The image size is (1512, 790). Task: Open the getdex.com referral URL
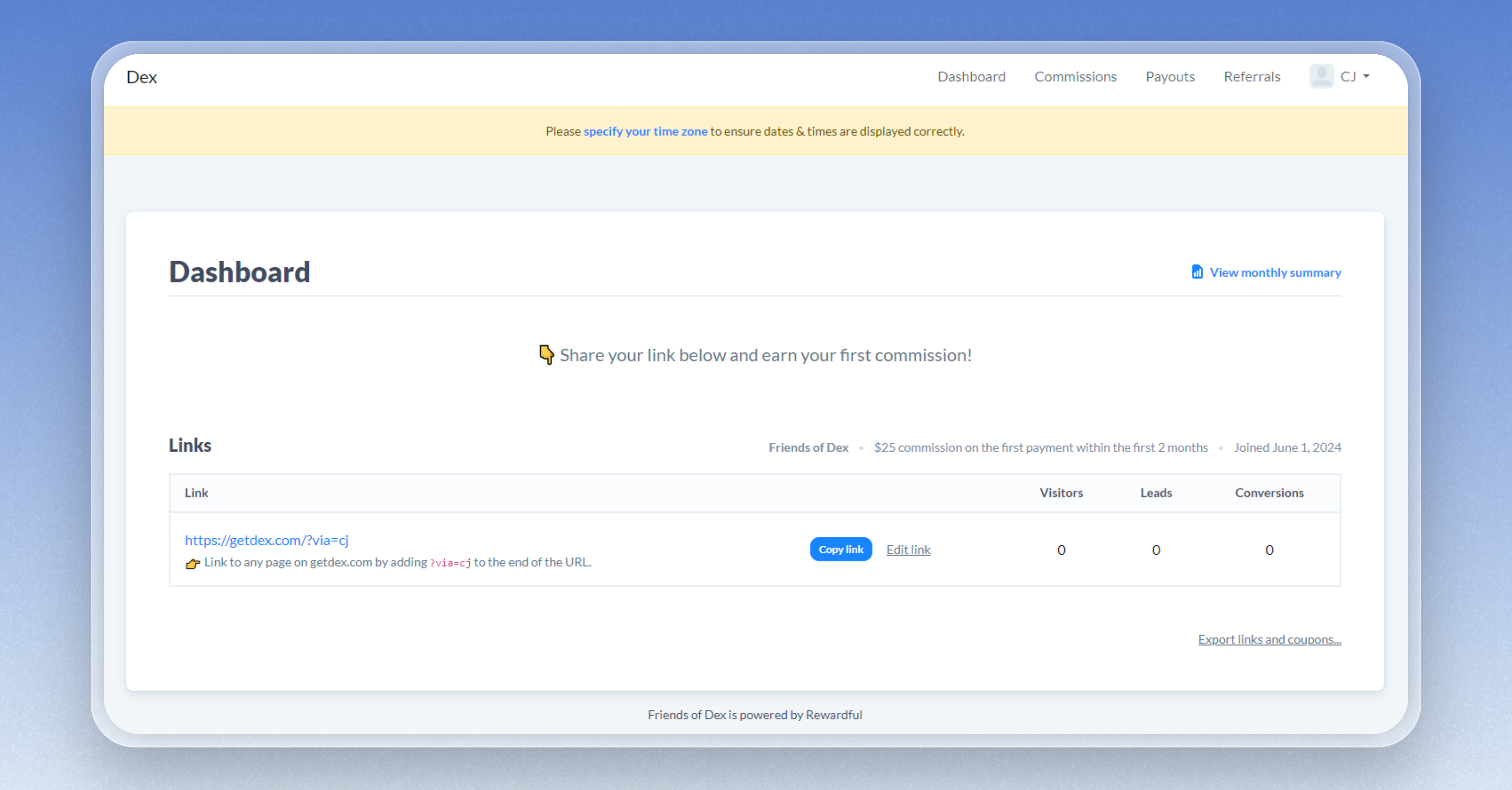tap(267, 540)
